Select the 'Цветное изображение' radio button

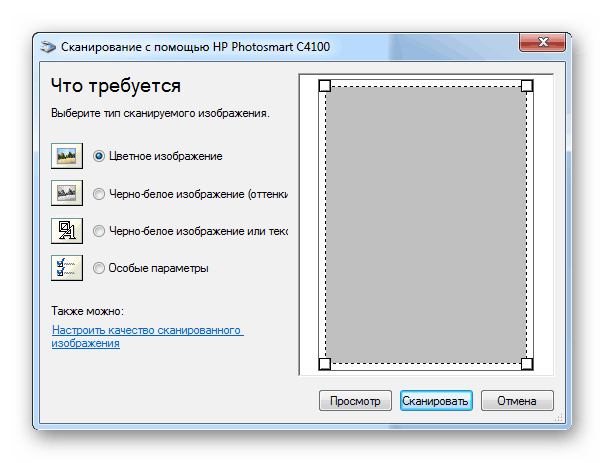99,156
